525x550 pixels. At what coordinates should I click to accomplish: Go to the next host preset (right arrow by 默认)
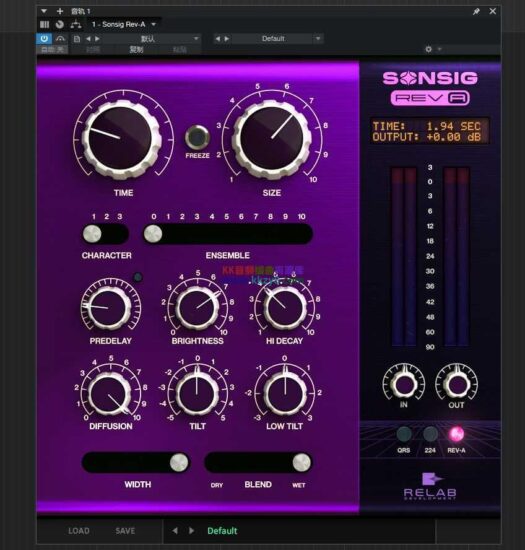(x=97, y=39)
